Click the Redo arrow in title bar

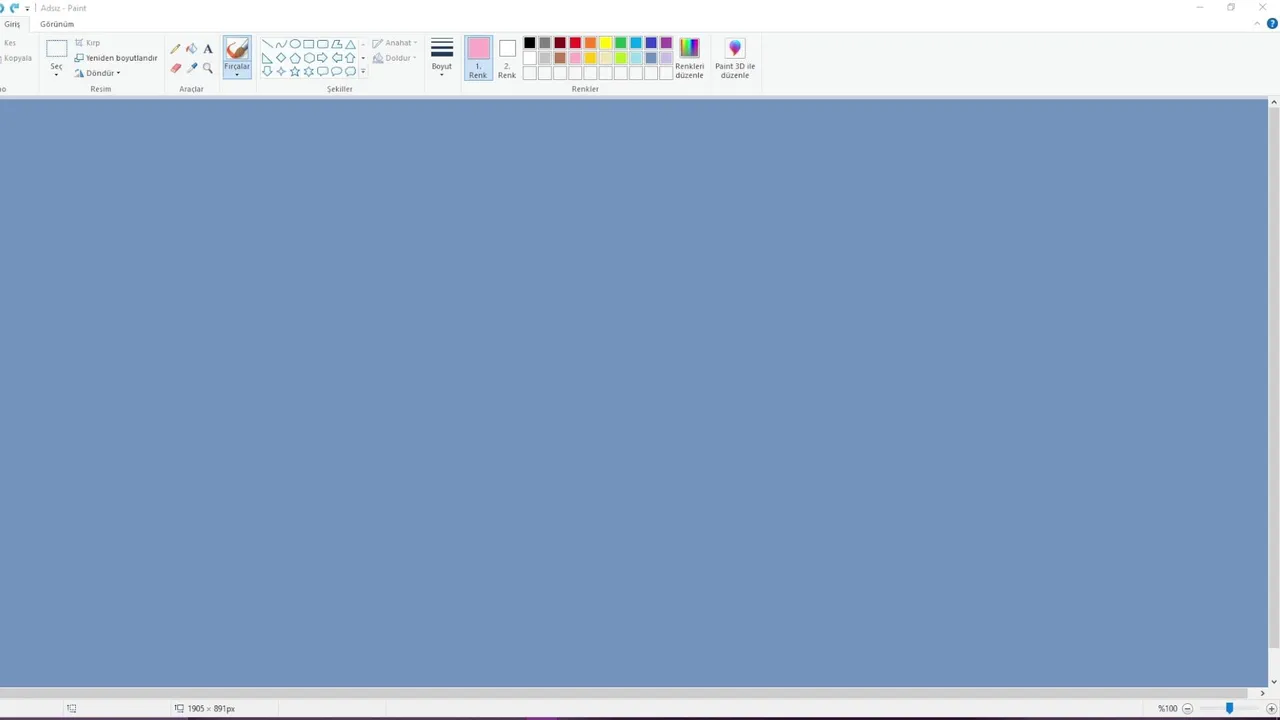click(x=15, y=8)
